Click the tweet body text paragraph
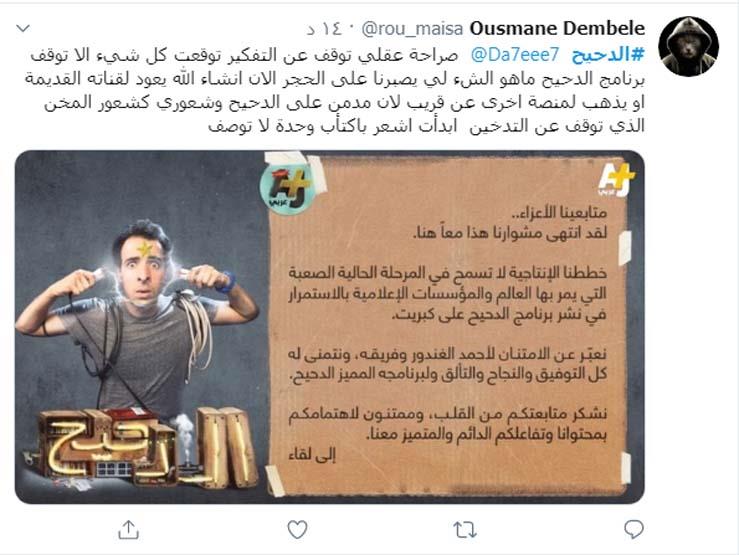739x555 pixels. click(335, 90)
